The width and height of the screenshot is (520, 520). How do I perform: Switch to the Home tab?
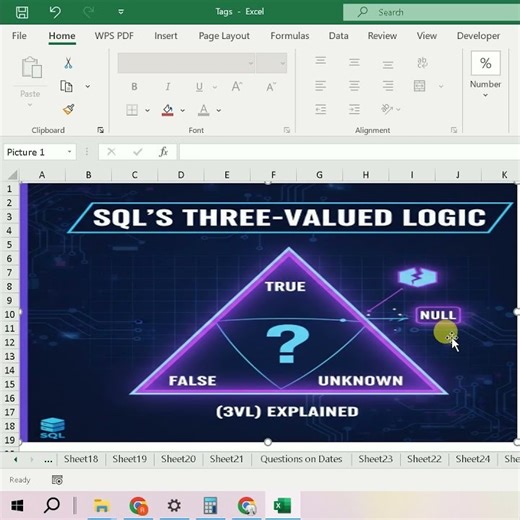(62, 36)
